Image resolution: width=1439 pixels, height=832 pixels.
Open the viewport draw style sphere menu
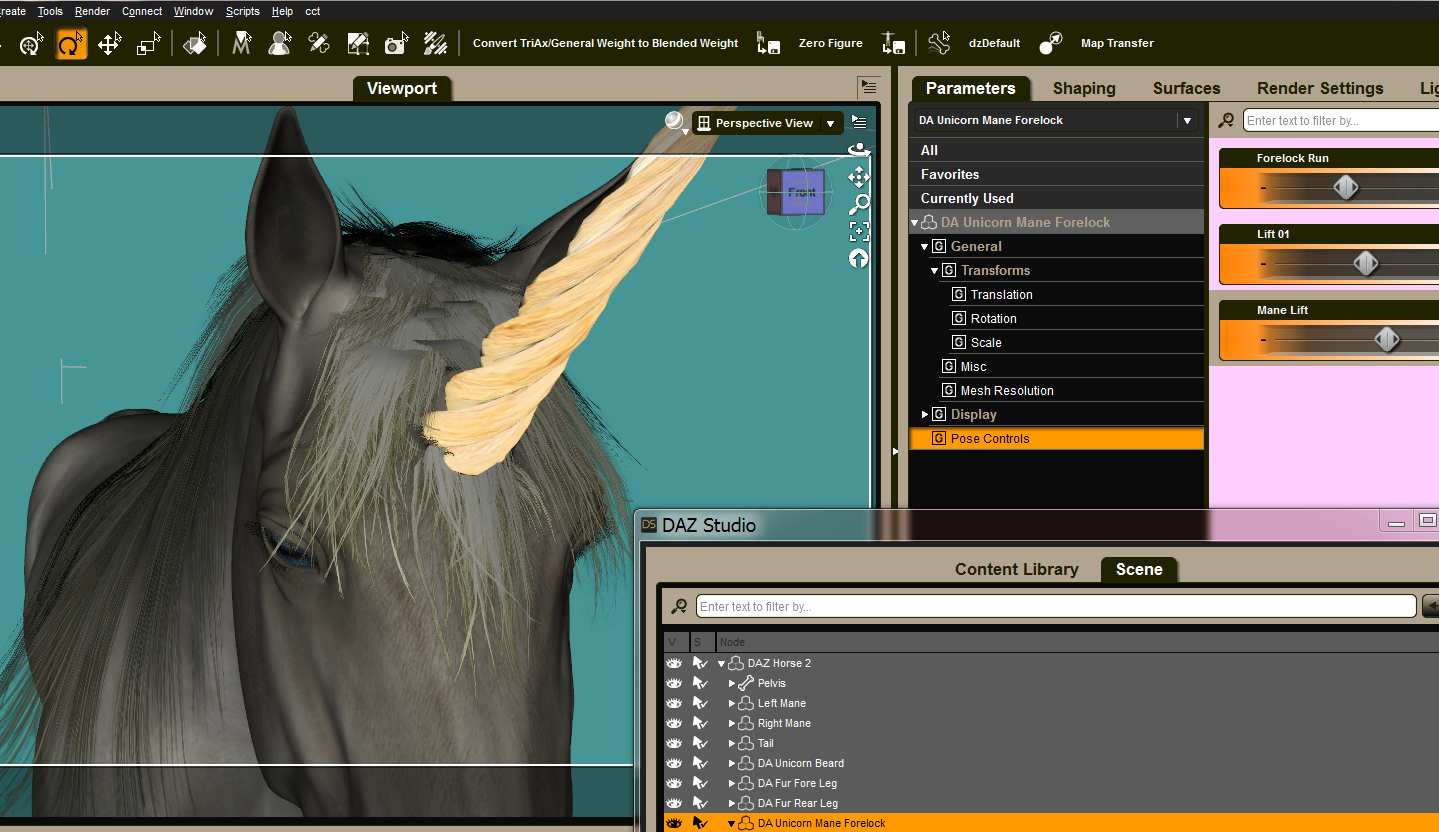click(x=676, y=122)
